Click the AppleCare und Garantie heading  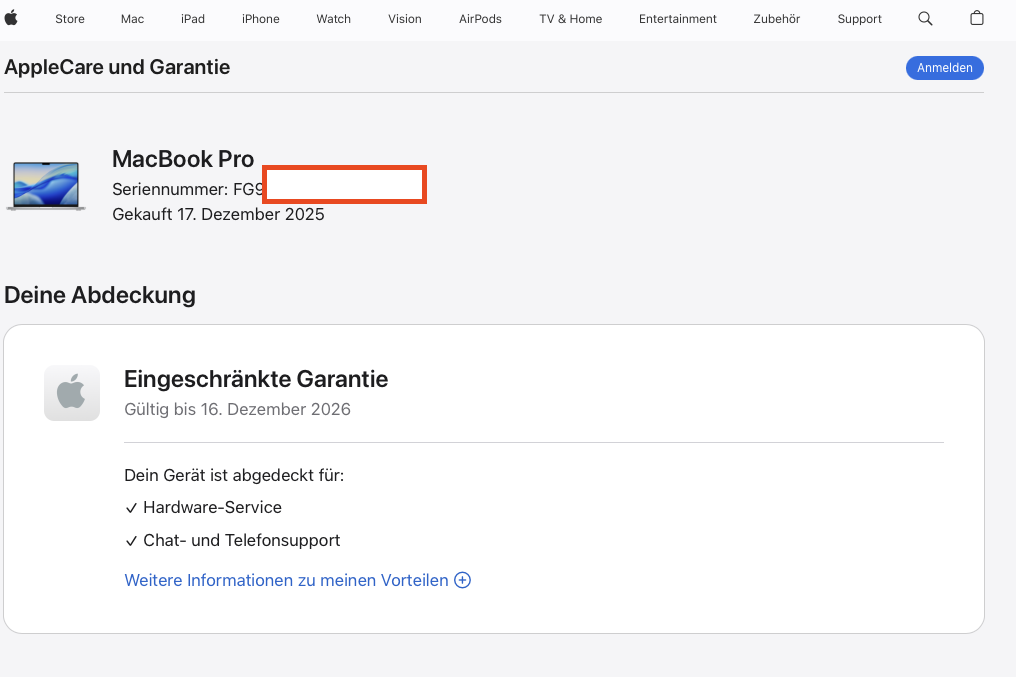117,67
